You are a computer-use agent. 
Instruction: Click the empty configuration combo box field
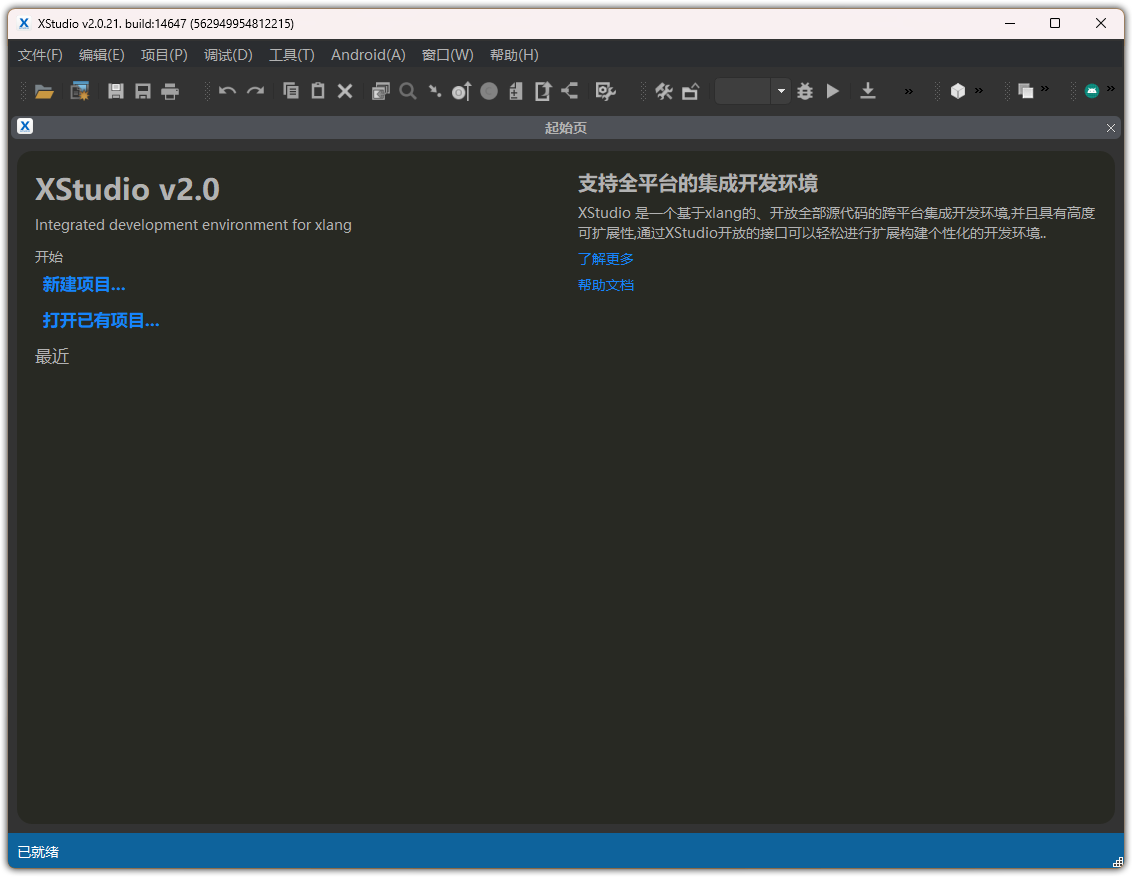pyautogui.click(x=742, y=91)
